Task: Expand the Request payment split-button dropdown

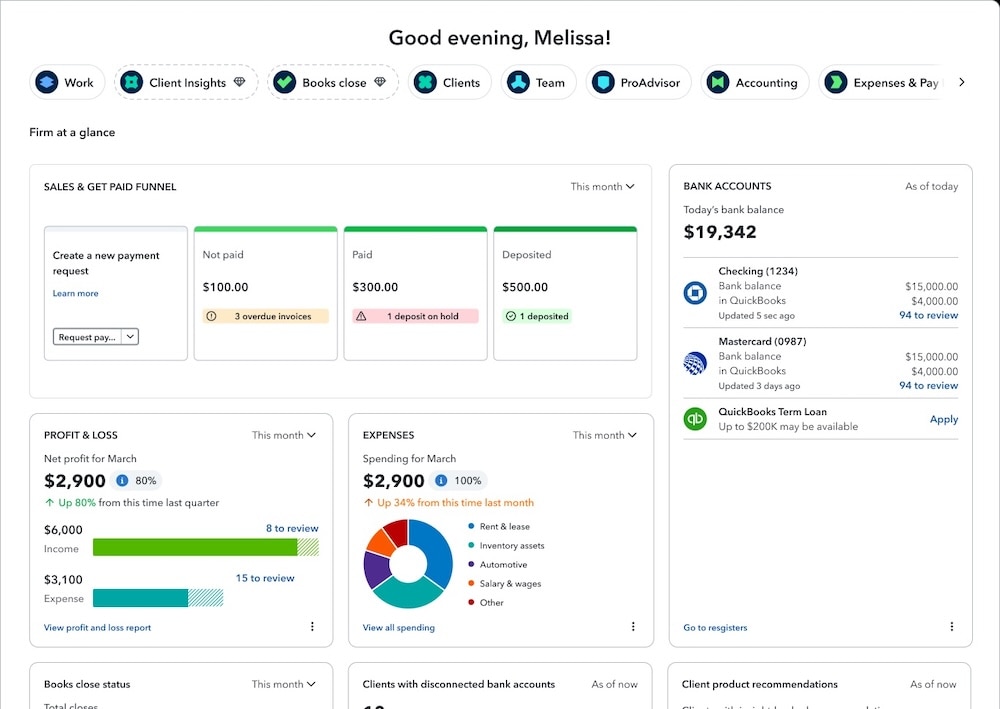Action: tap(132, 336)
